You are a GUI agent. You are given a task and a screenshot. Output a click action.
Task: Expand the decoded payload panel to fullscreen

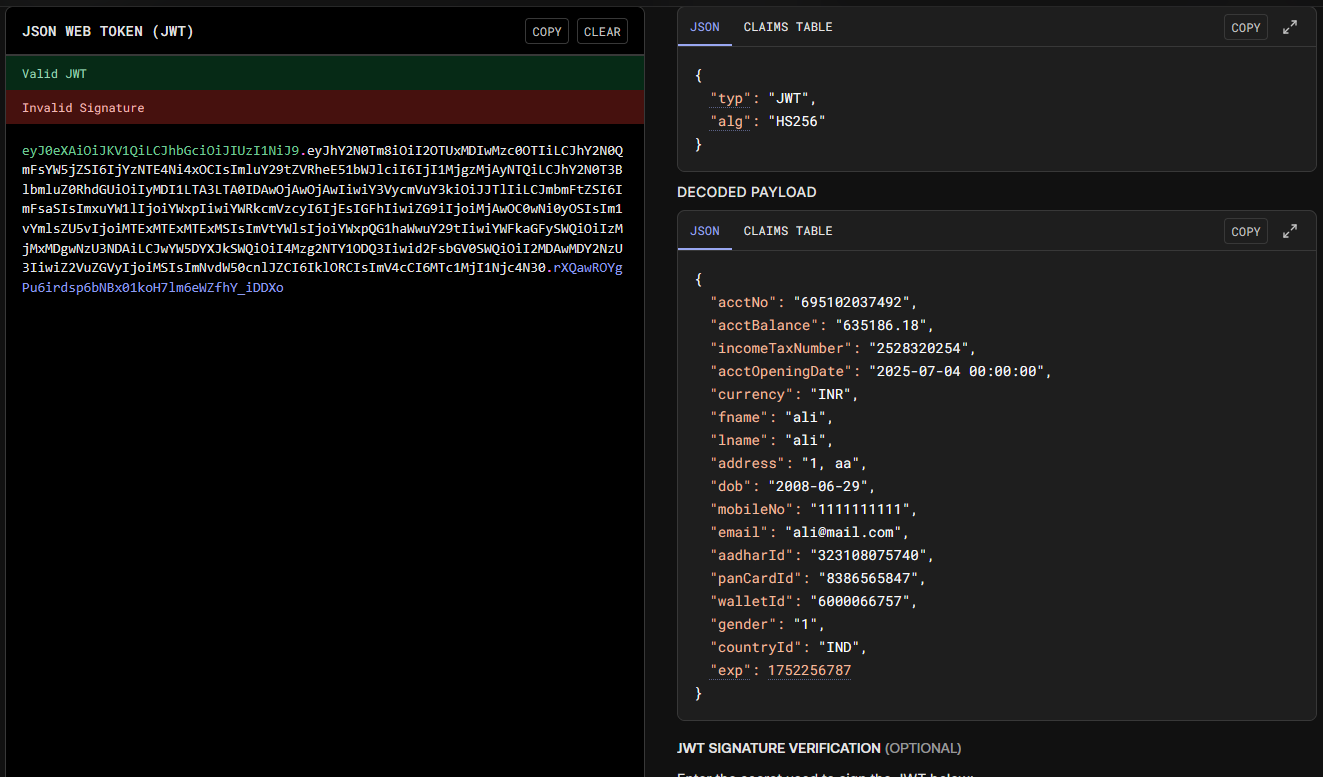click(1290, 231)
